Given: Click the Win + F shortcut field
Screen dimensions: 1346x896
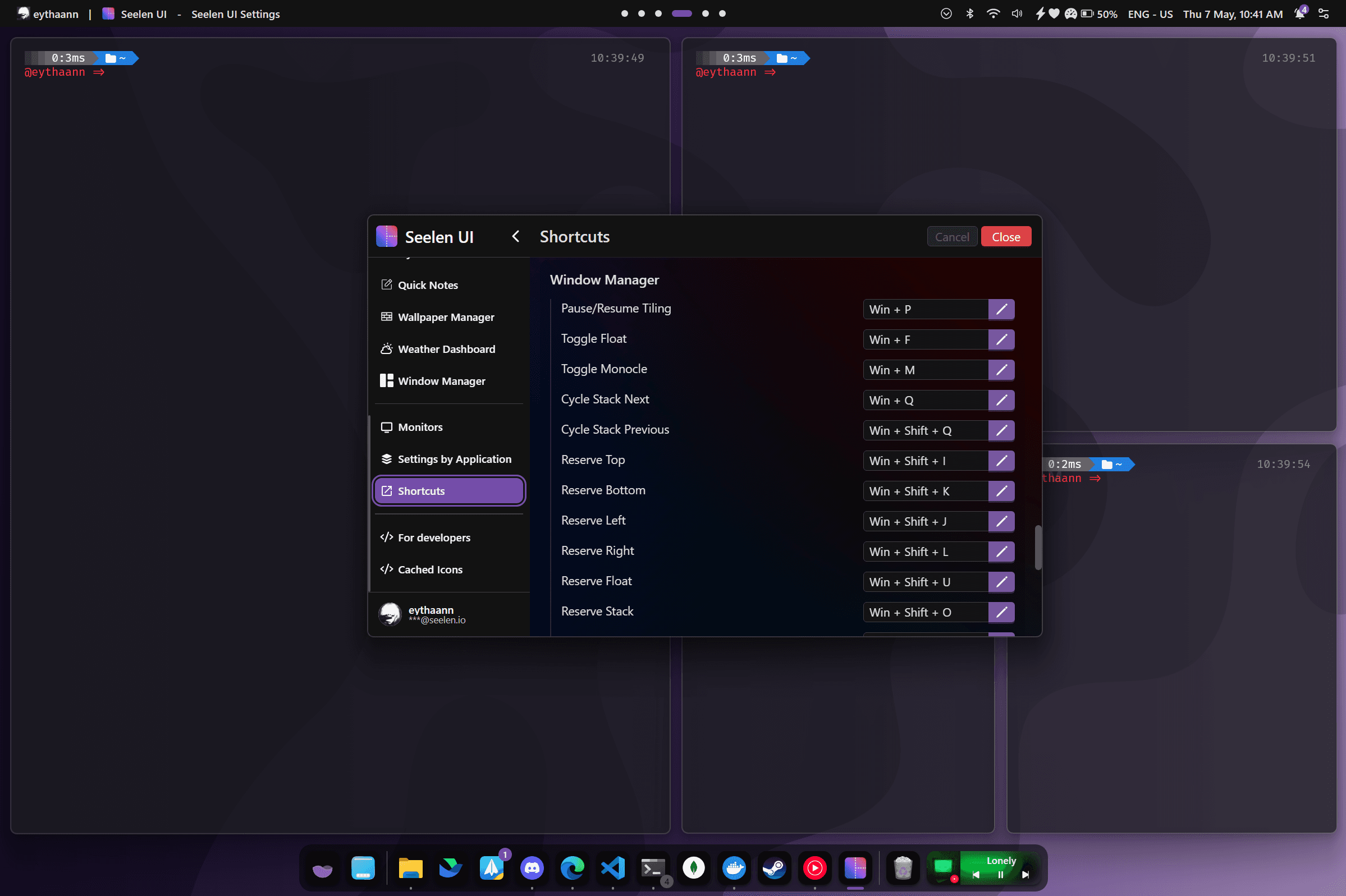Looking at the screenshot, I should point(926,339).
